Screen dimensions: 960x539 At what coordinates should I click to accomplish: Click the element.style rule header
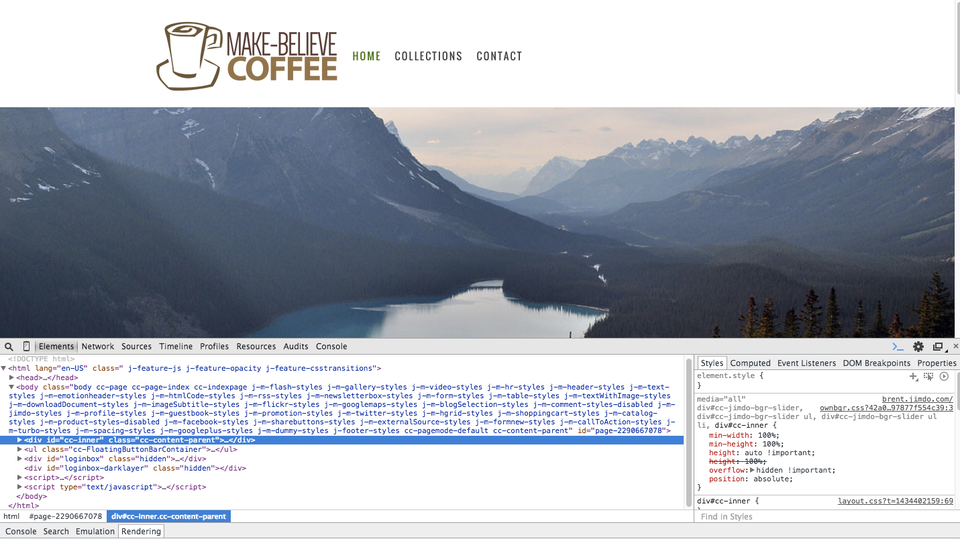click(730, 376)
